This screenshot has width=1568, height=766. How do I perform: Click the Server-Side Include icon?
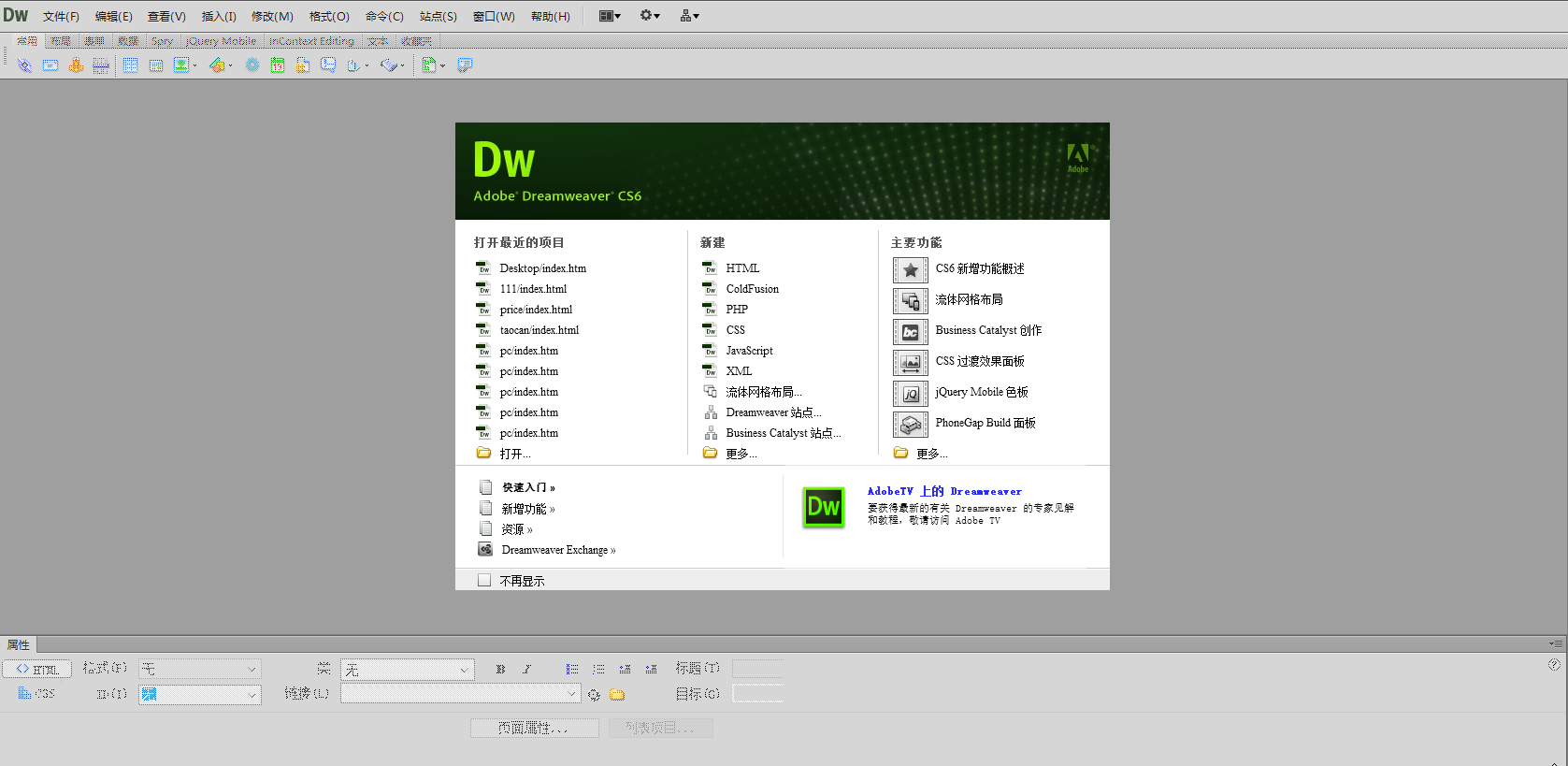tap(303, 65)
